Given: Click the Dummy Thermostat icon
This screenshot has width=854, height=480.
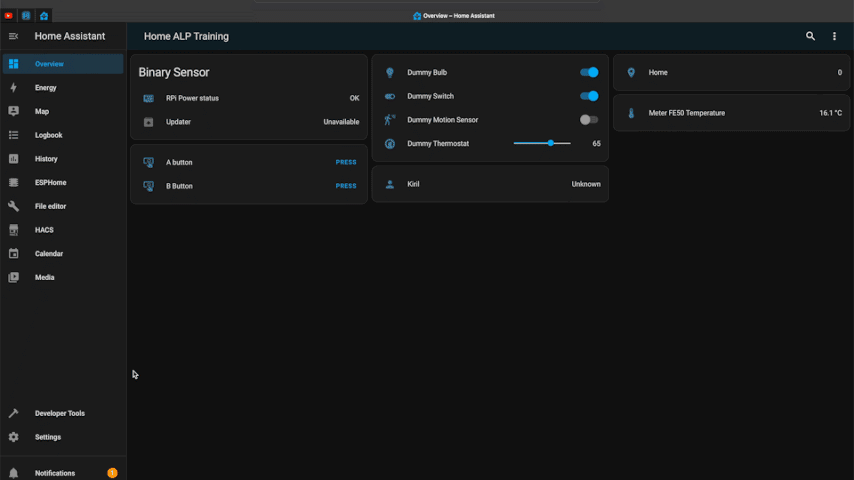Looking at the screenshot, I should tap(390, 144).
